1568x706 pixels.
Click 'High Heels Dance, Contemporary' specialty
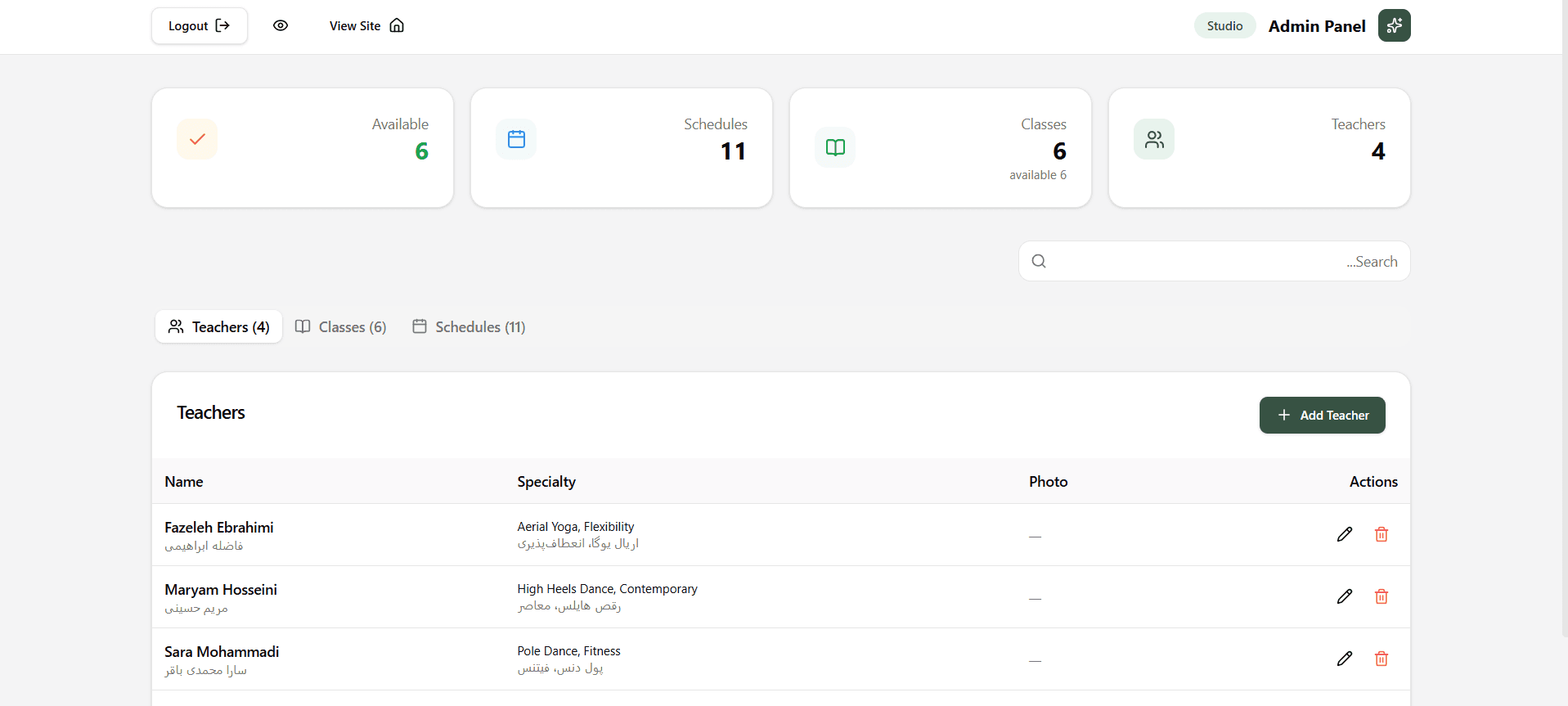click(608, 589)
